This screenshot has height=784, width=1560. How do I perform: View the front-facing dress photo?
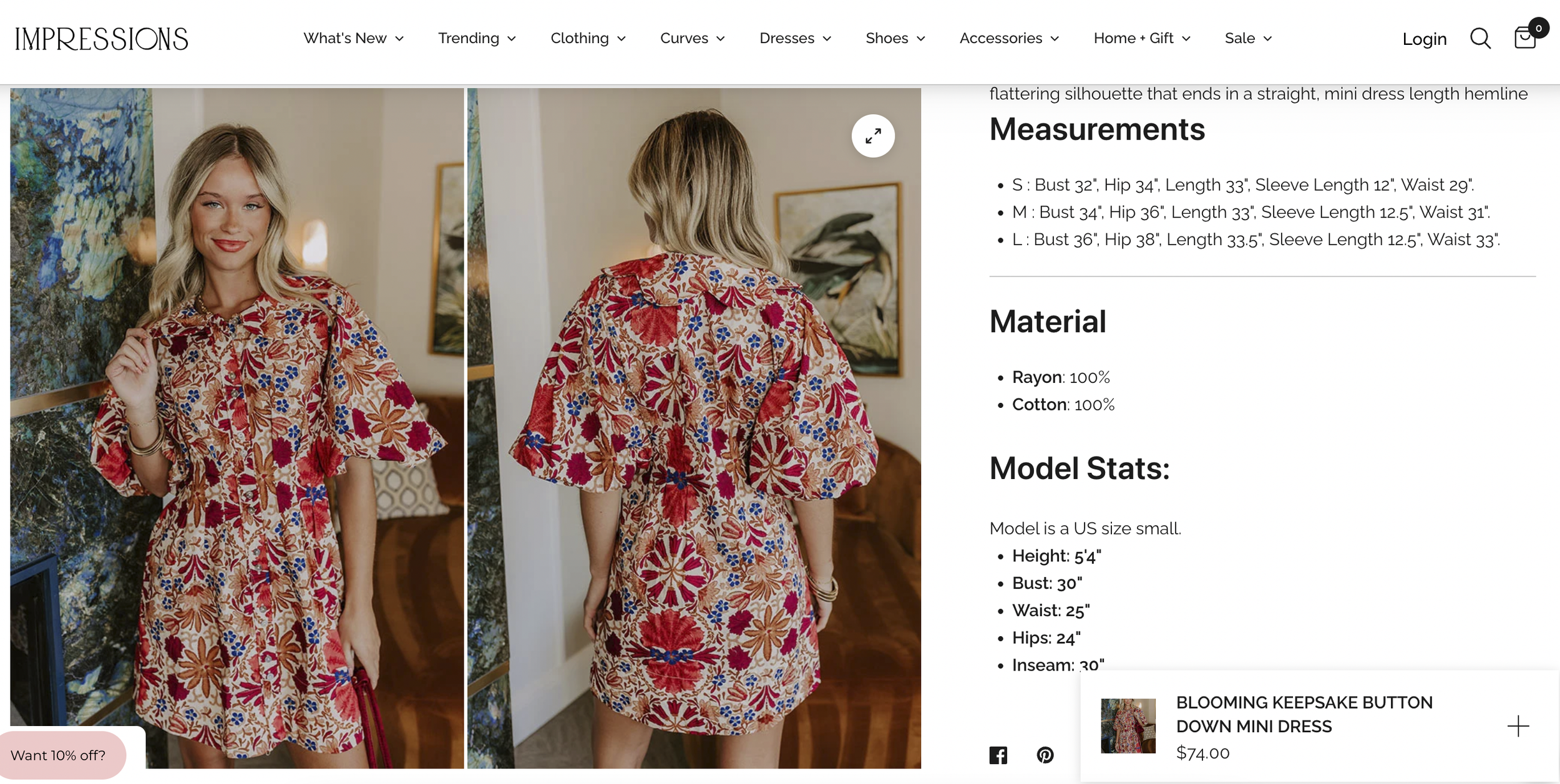(237, 428)
